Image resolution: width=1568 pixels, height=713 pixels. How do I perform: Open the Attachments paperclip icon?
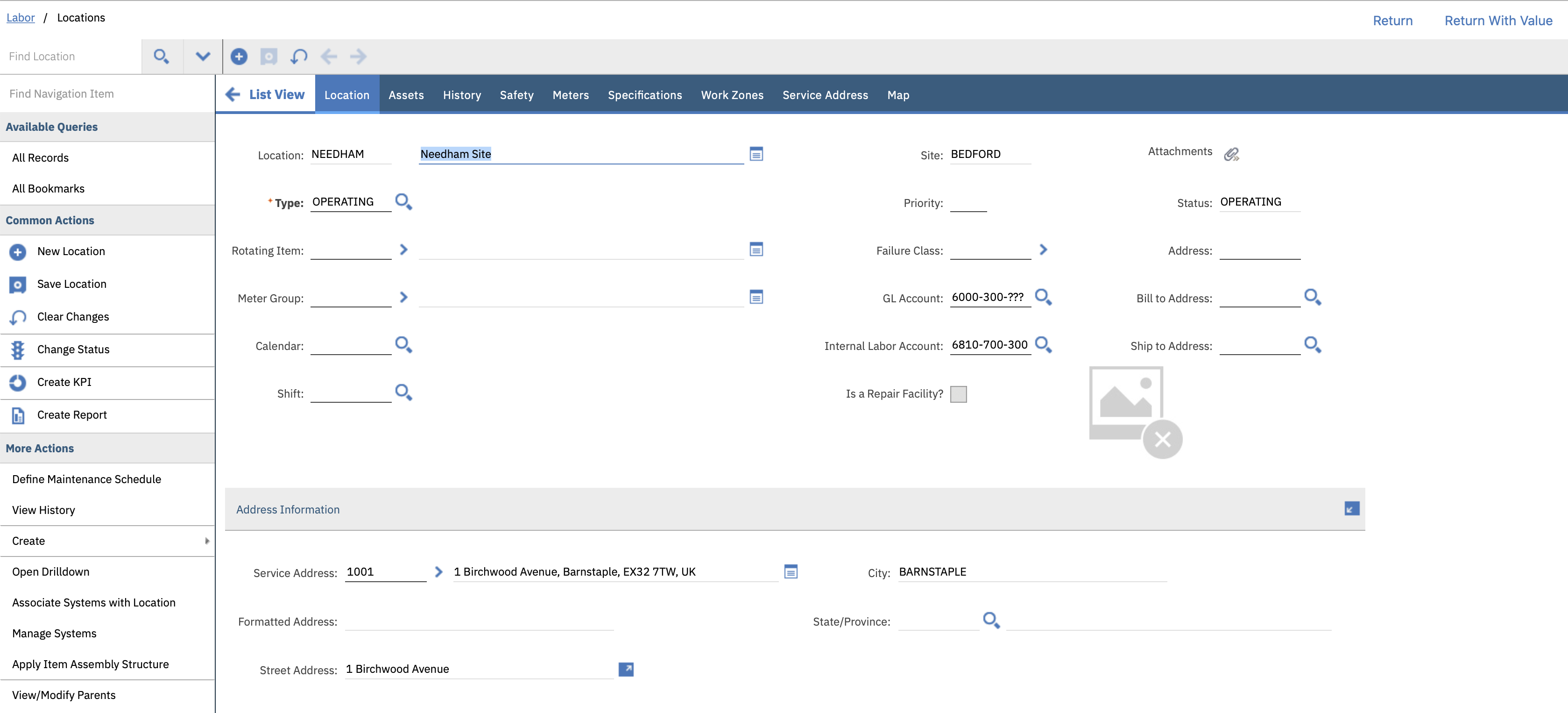point(1231,154)
